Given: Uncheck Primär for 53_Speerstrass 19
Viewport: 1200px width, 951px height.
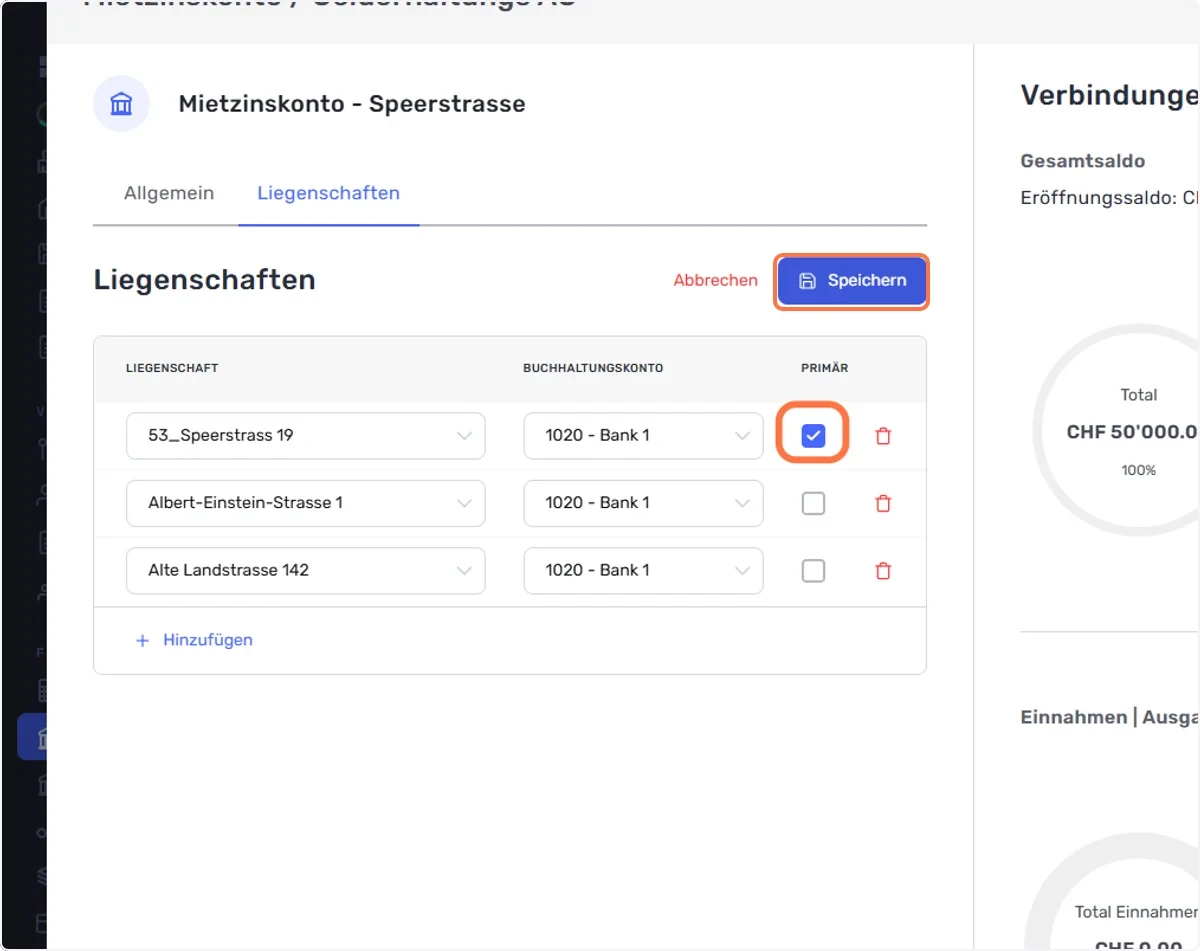Looking at the screenshot, I should tap(814, 435).
